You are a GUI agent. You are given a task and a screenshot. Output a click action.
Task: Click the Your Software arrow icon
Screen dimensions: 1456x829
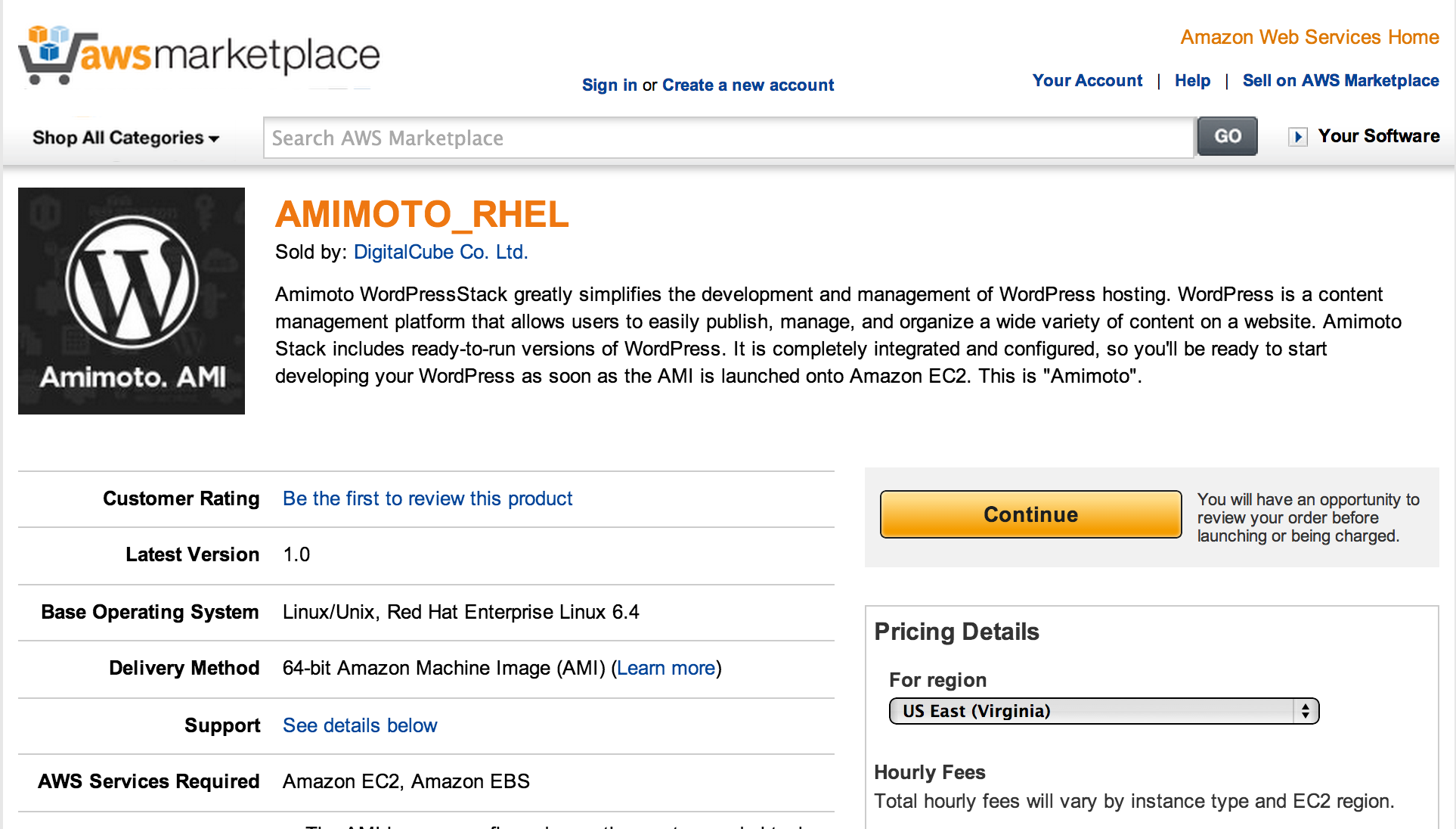[x=1298, y=137]
